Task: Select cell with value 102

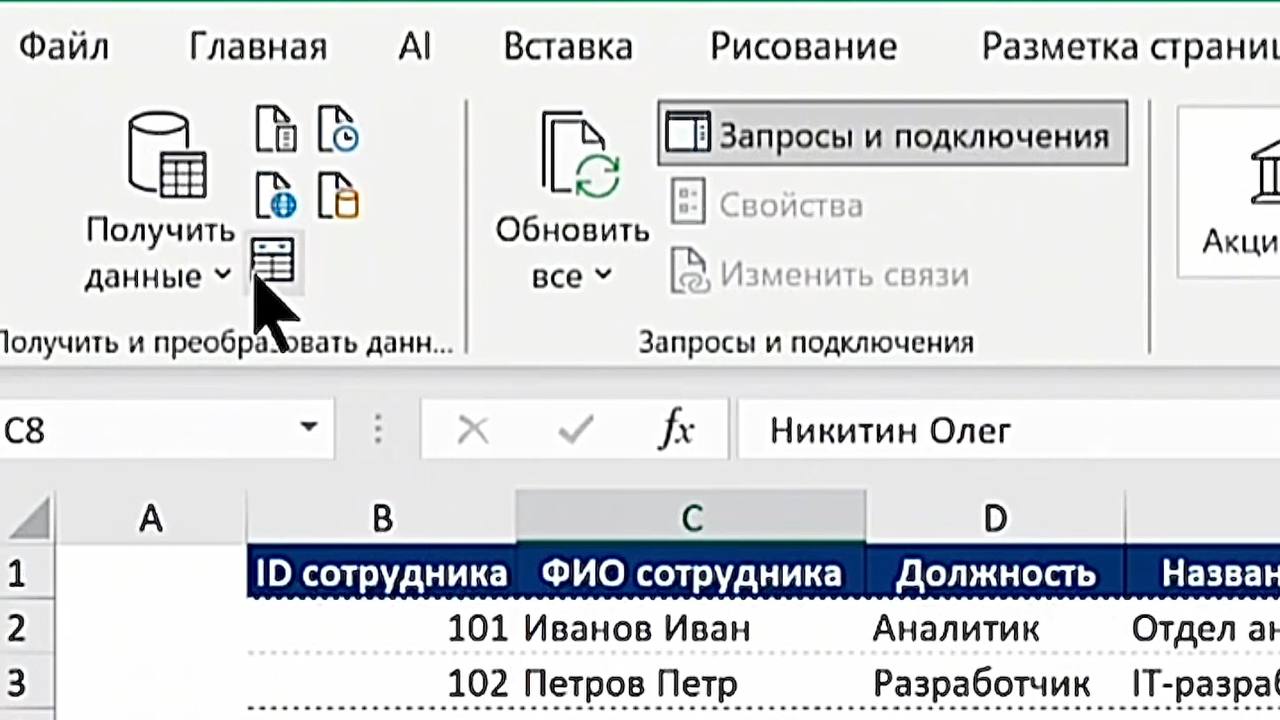Action: tap(381, 684)
